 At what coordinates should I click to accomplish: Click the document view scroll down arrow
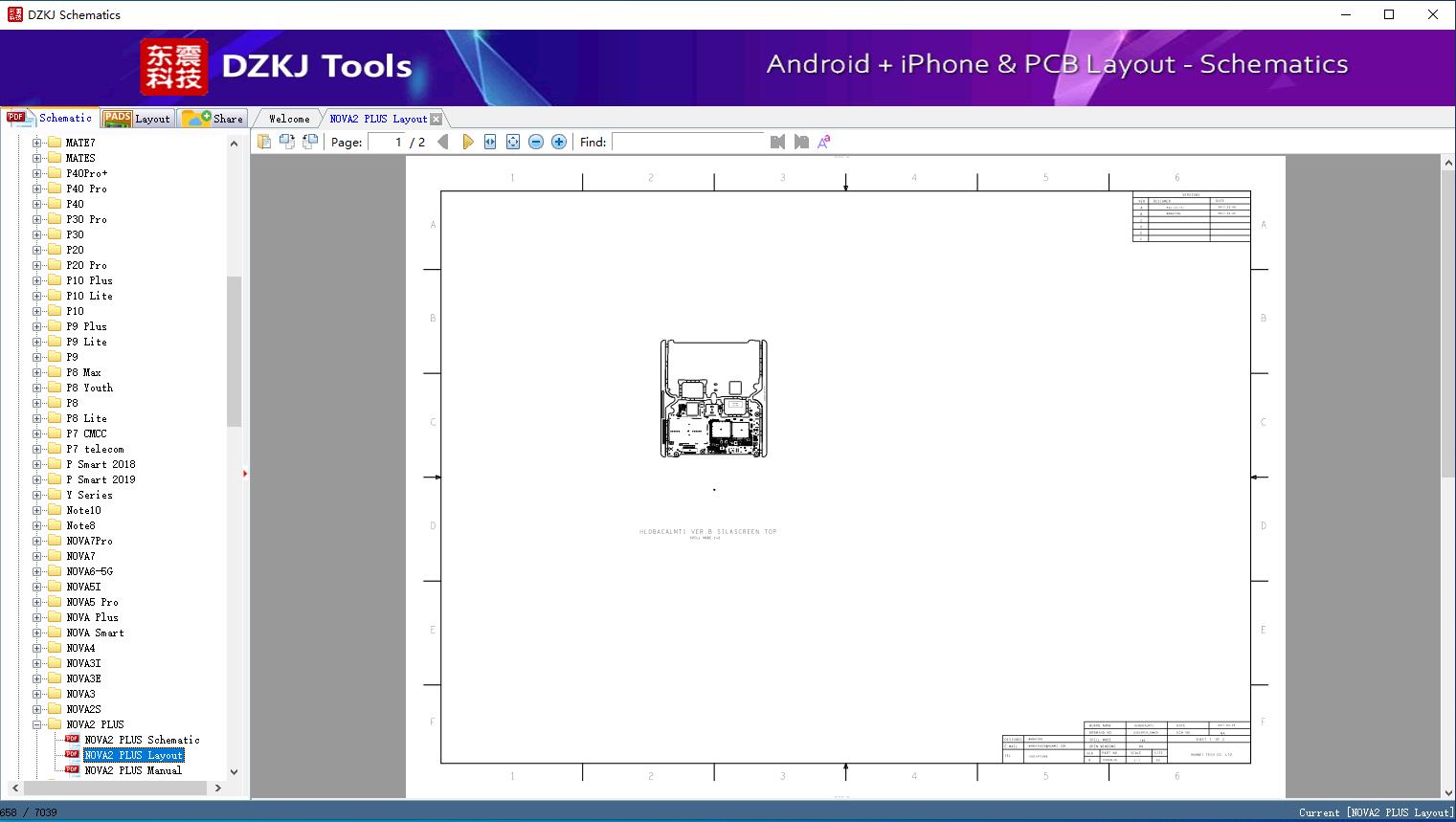(1447, 790)
